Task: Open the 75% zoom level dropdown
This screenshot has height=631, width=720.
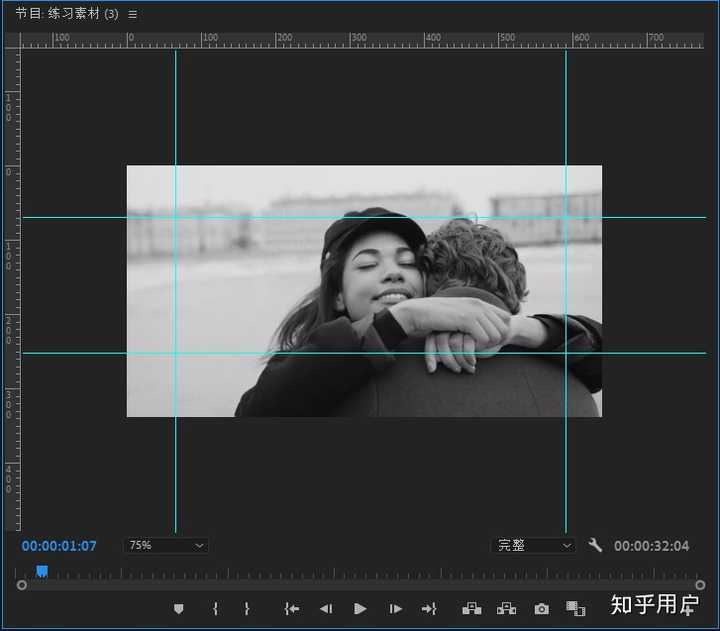Action: (166, 545)
